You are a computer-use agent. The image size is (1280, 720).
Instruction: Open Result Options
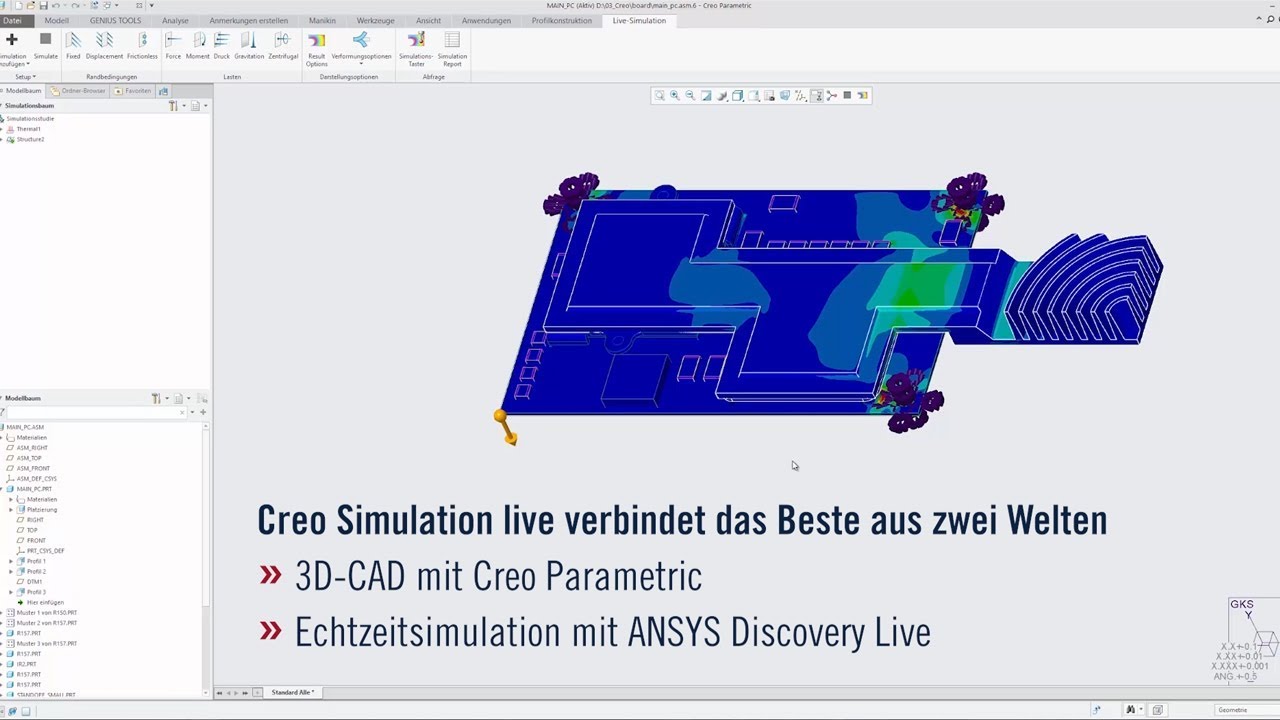click(x=317, y=48)
